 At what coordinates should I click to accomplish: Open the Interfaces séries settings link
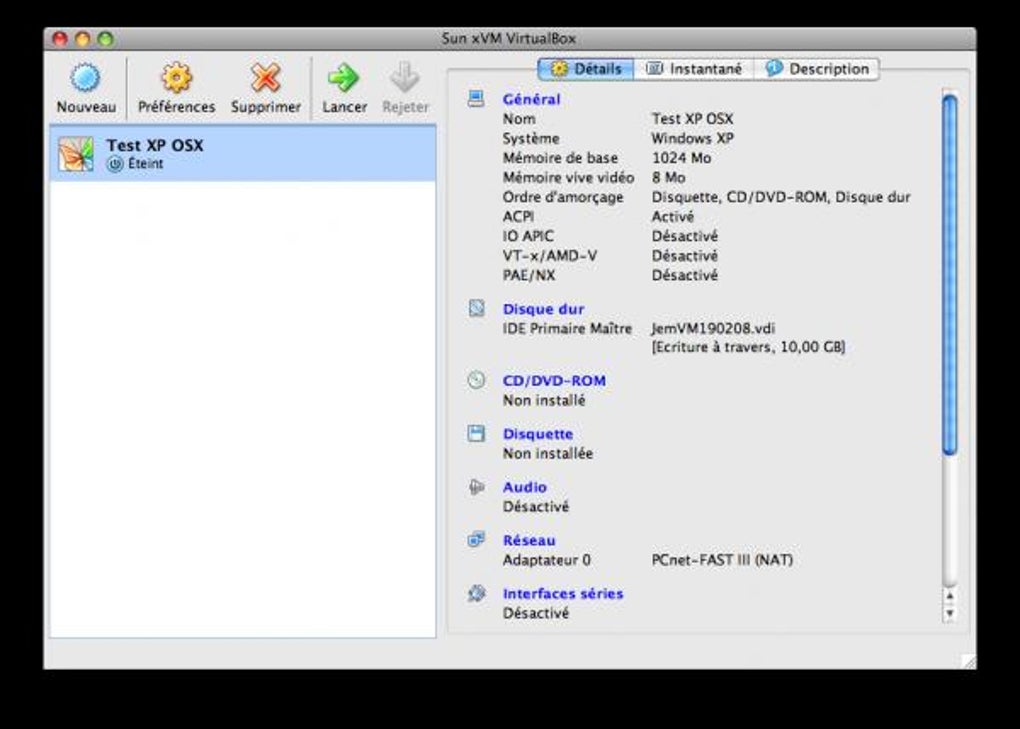click(563, 594)
